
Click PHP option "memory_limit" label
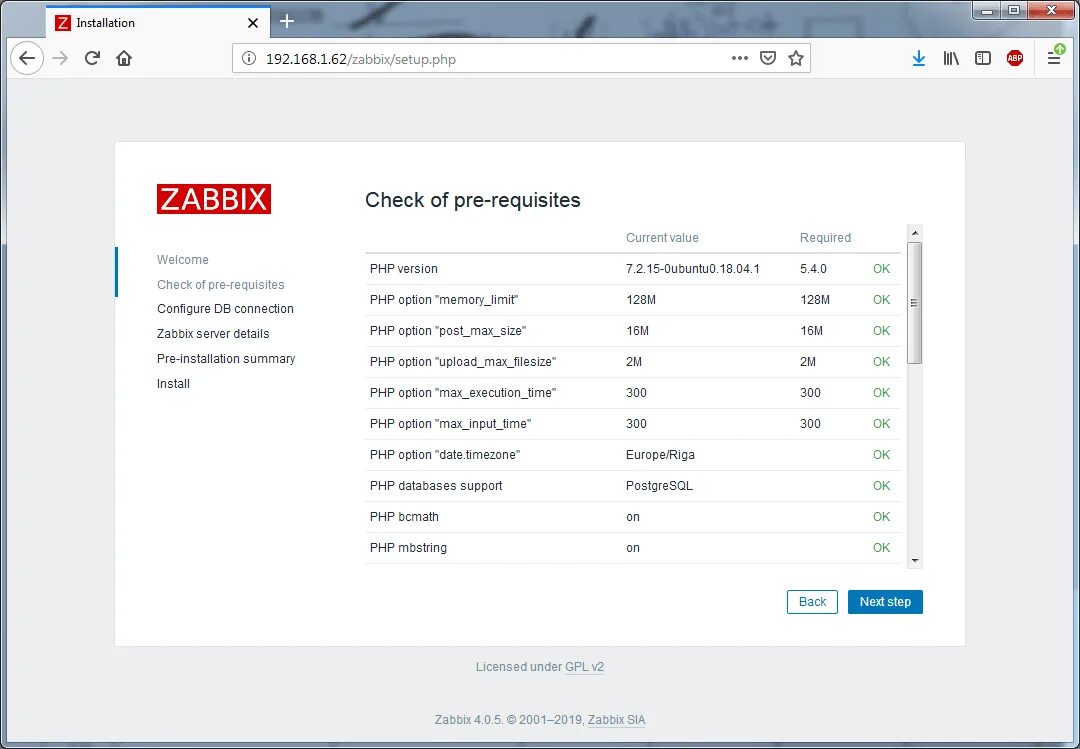(444, 300)
